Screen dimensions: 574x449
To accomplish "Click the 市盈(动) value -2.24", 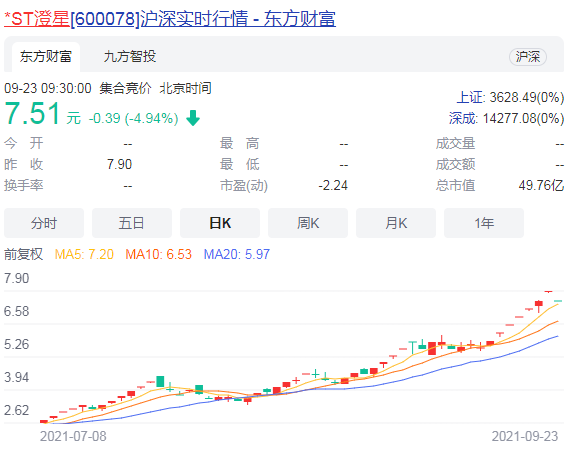I will tap(333, 186).
